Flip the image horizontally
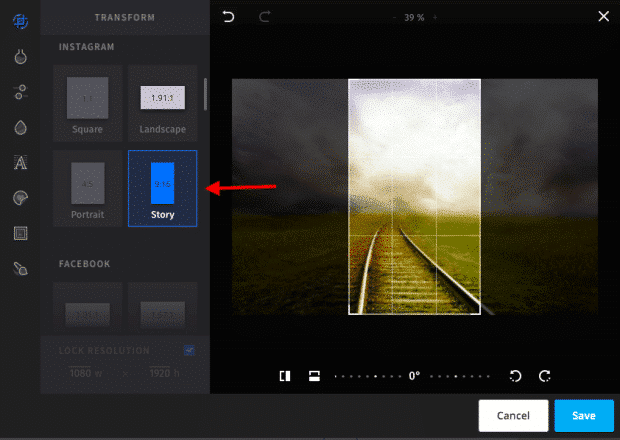The height and width of the screenshot is (440, 620). 285,376
